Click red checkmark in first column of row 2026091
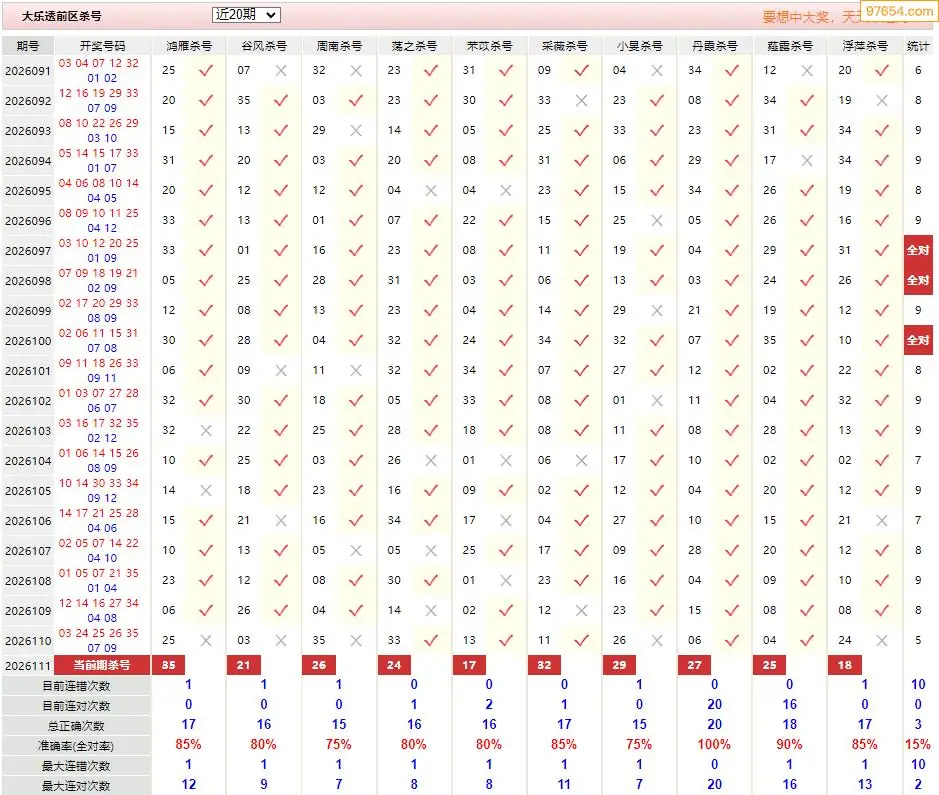This screenshot has height=795, width=939. click(206, 71)
